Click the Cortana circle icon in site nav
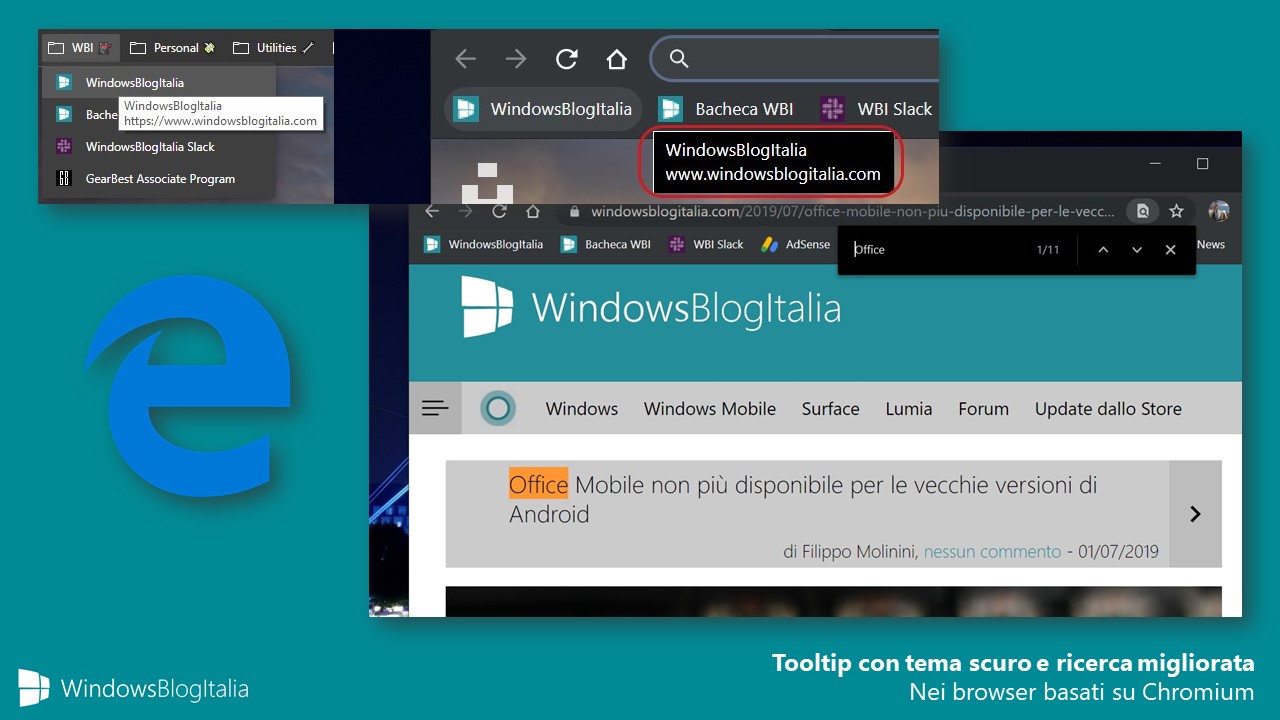The height and width of the screenshot is (720, 1280). click(498, 408)
